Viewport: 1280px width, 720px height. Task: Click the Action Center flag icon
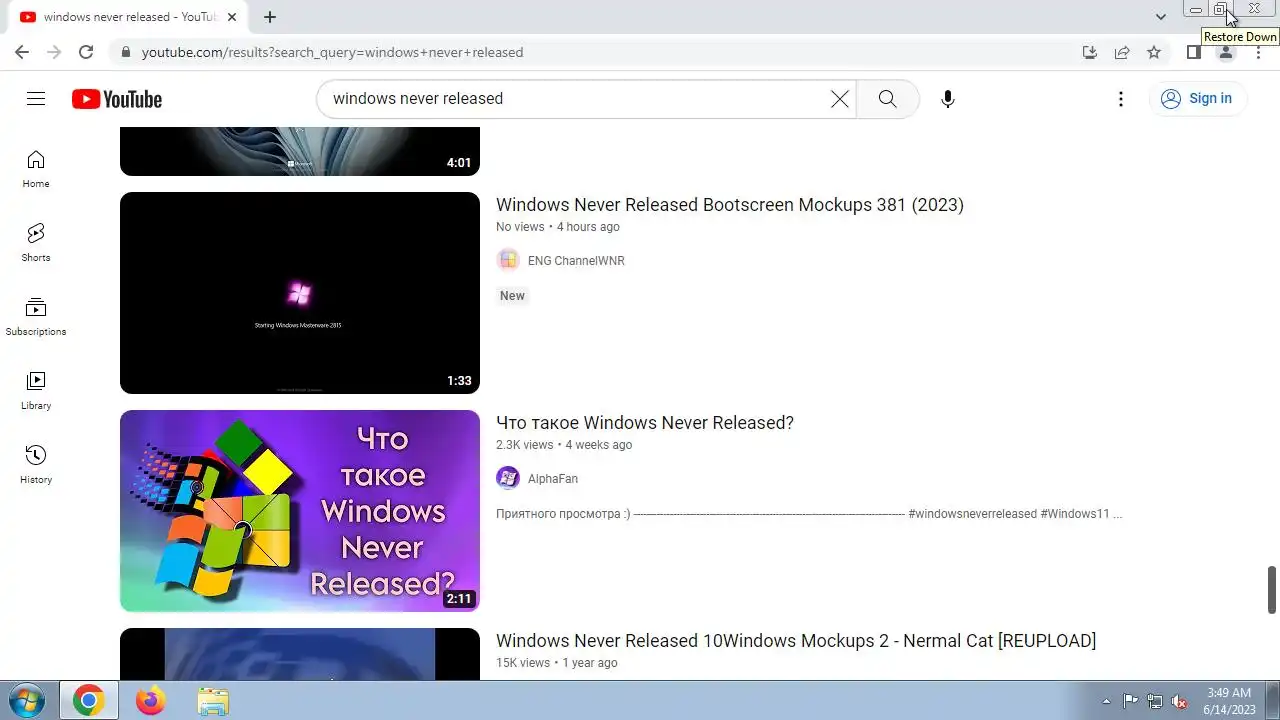click(1130, 701)
